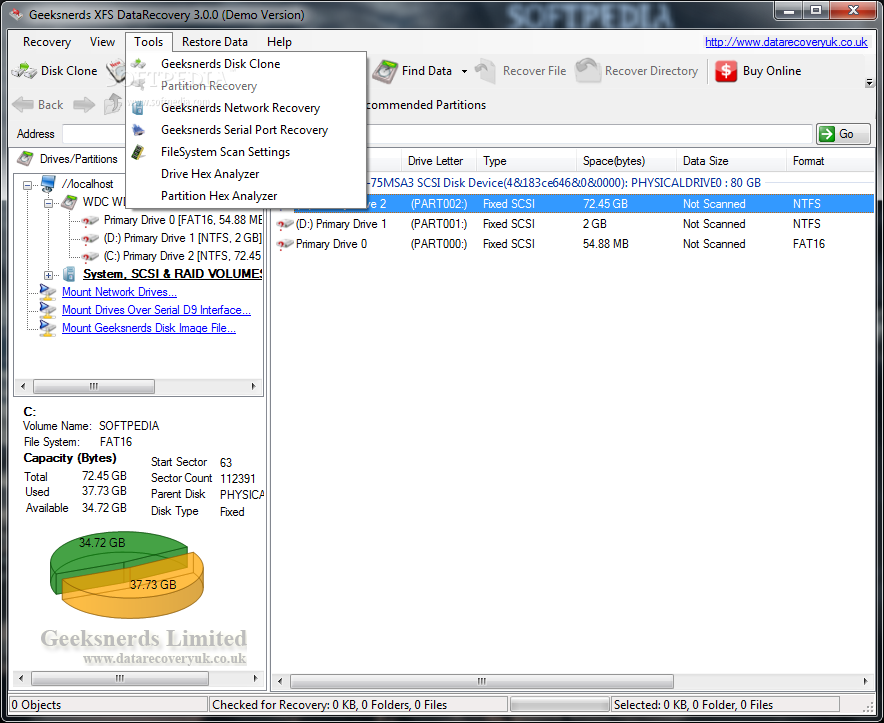Viewport: 884px width, 723px height.
Task: Select FileSystem Scan Settings entry
Action: pyautogui.click(x=246, y=152)
